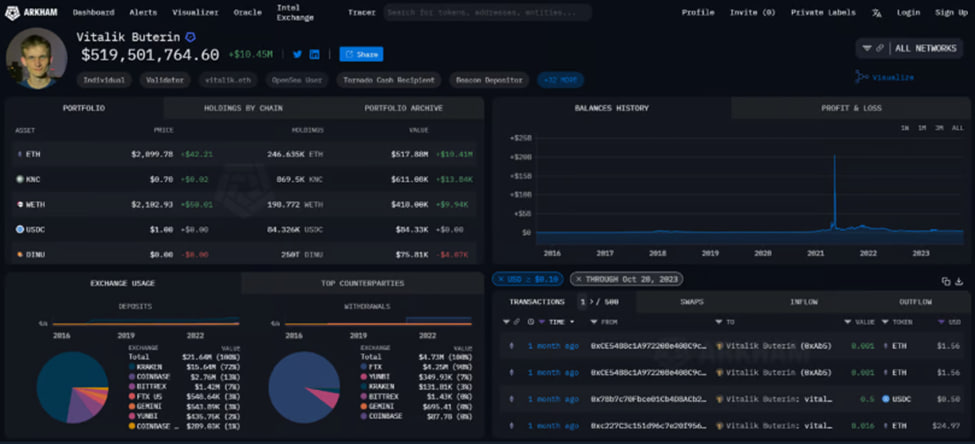Image resolution: width=975 pixels, height=444 pixels.
Task: Open the VALUE column filter
Action: (x=848, y=322)
